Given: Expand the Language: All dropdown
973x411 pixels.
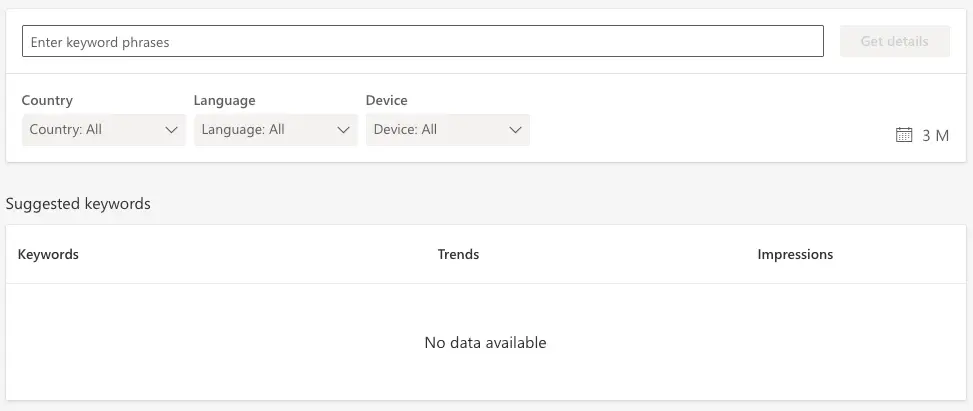Looking at the screenshot, I should point(276,130).
